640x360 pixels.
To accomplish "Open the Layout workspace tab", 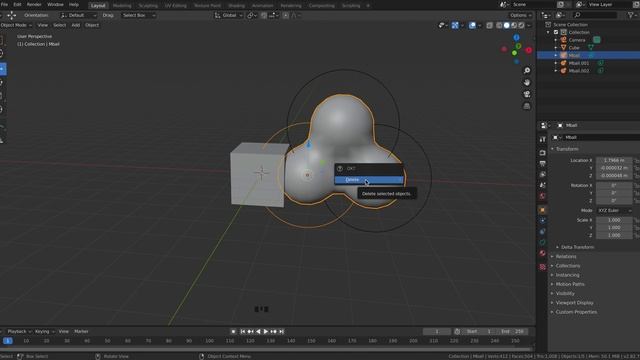I will (98, 6).
